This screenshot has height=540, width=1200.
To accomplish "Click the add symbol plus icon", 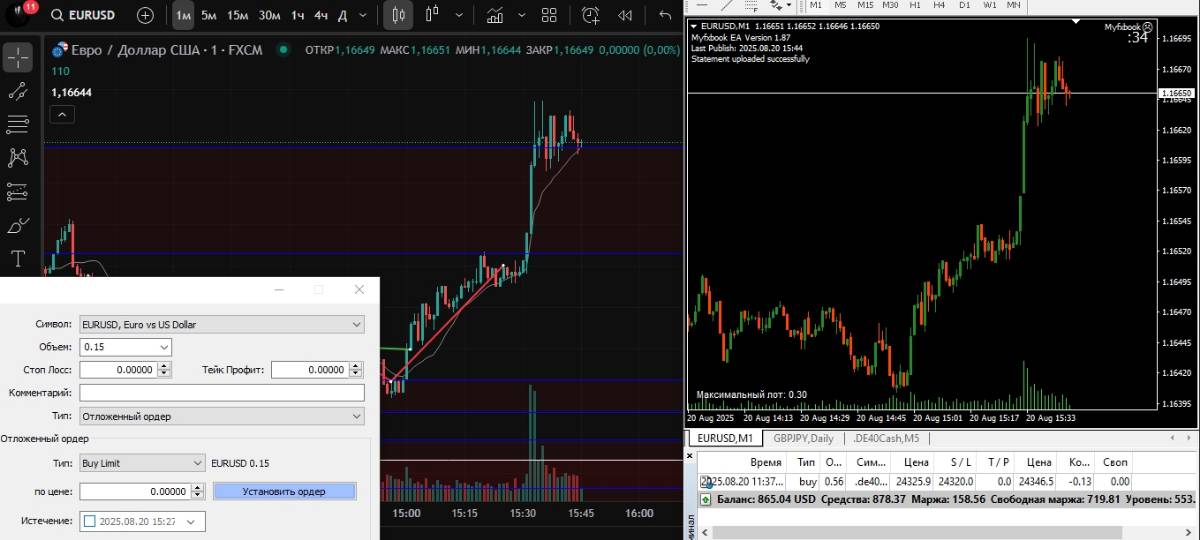I will tap(146, 15).
